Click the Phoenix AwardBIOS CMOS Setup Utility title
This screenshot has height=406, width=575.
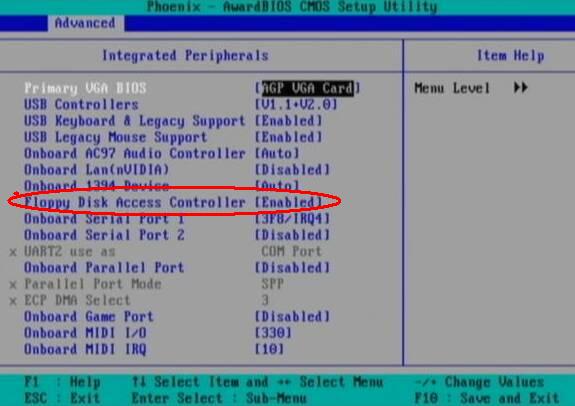(292, 7)
